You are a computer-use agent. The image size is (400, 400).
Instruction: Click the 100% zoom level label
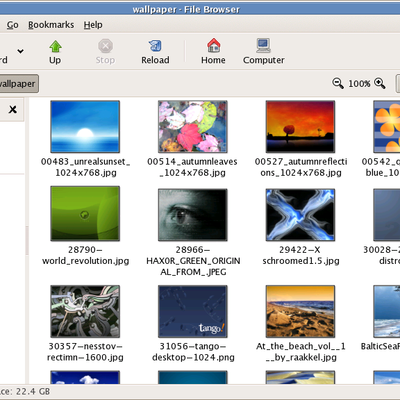coord(359,83)
